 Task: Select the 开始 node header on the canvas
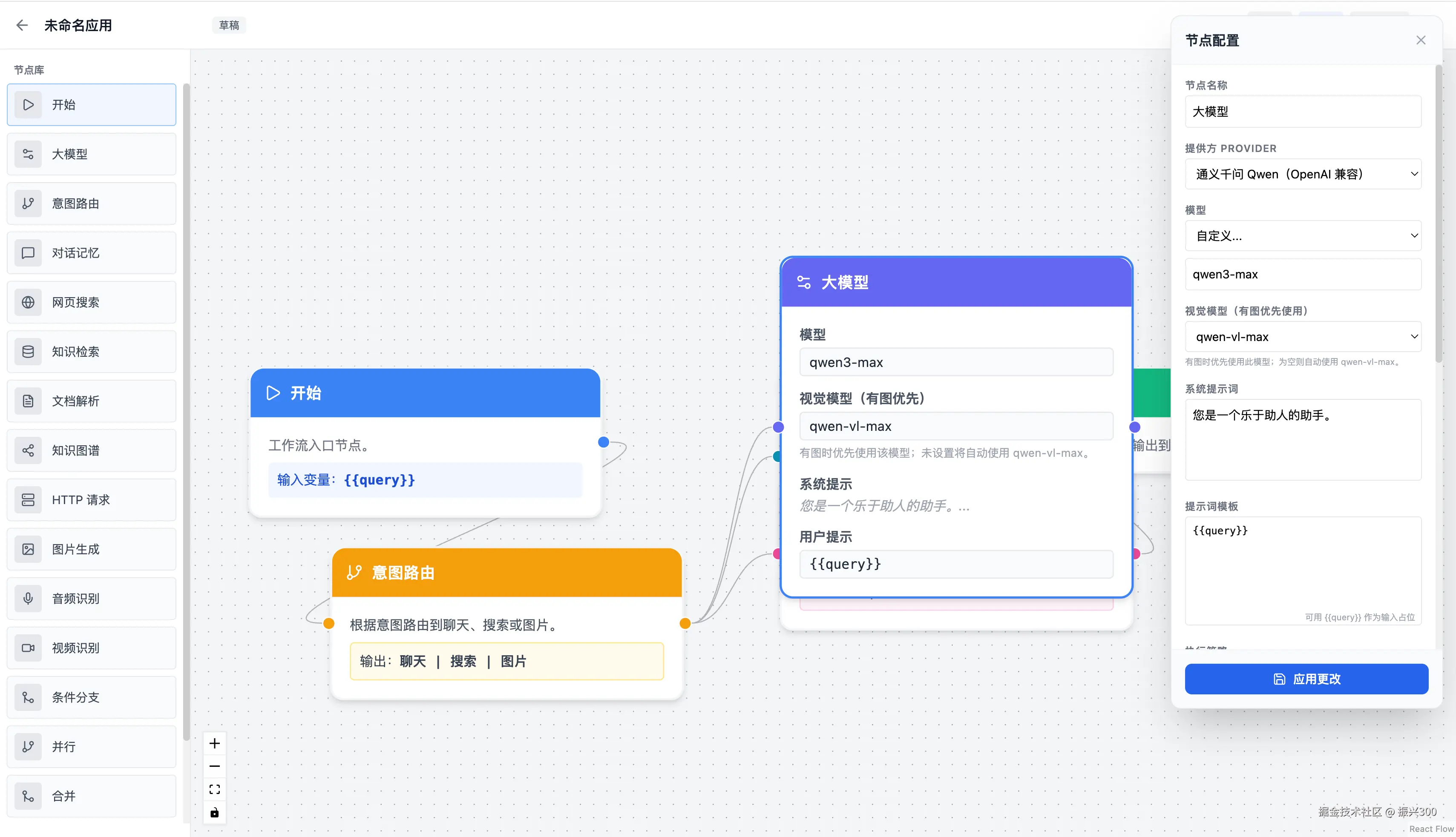[425, 393]
